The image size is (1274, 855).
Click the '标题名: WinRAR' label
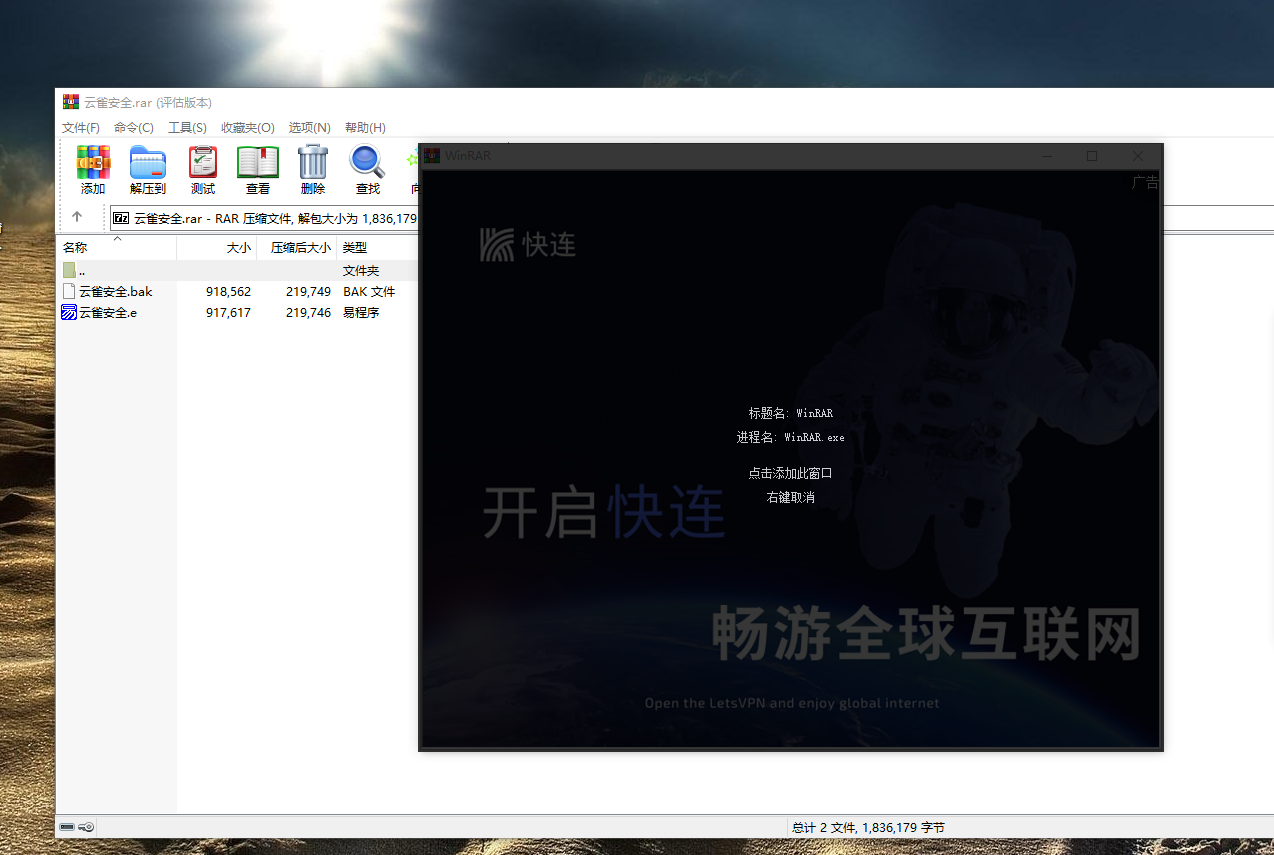pos(790,412)
